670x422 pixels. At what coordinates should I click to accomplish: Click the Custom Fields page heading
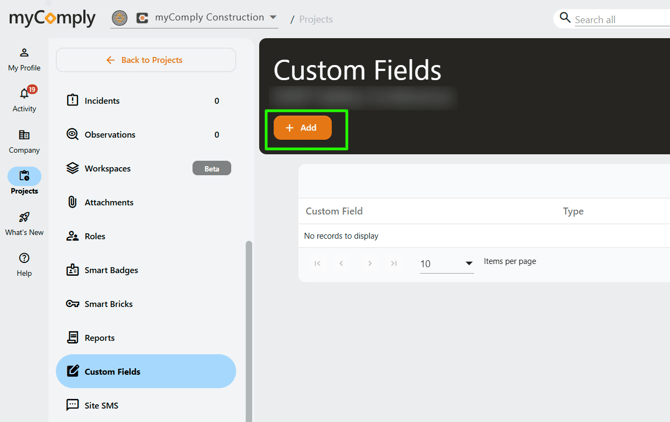[357, 70]
